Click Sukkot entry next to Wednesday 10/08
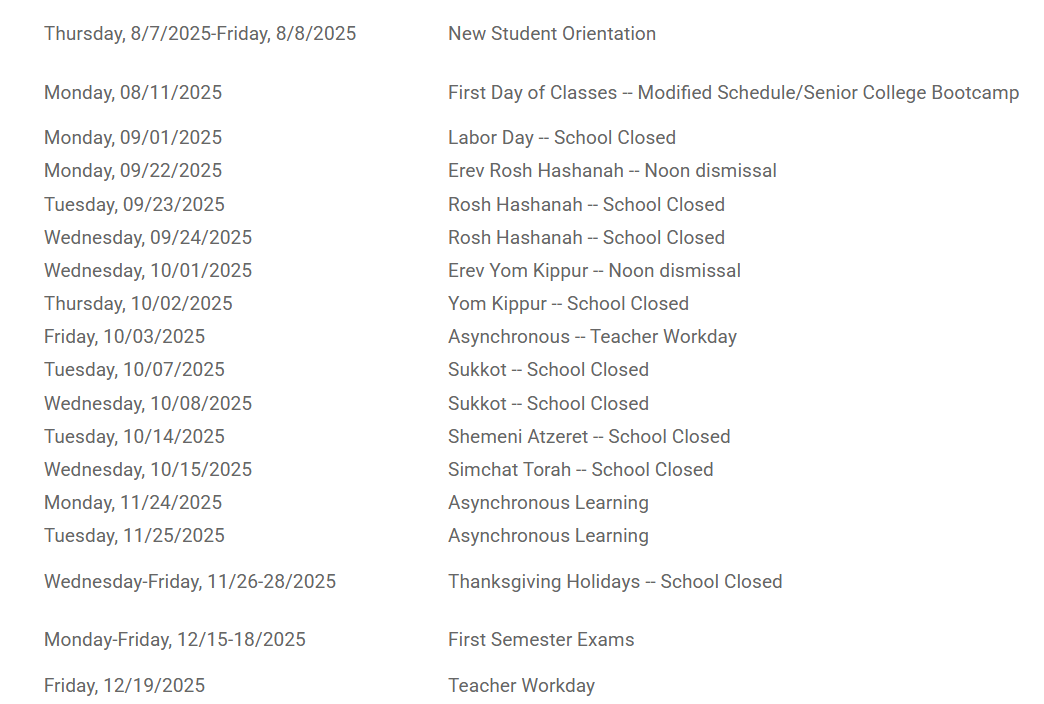The image size is (1044, 704). (x=548, y=404)
